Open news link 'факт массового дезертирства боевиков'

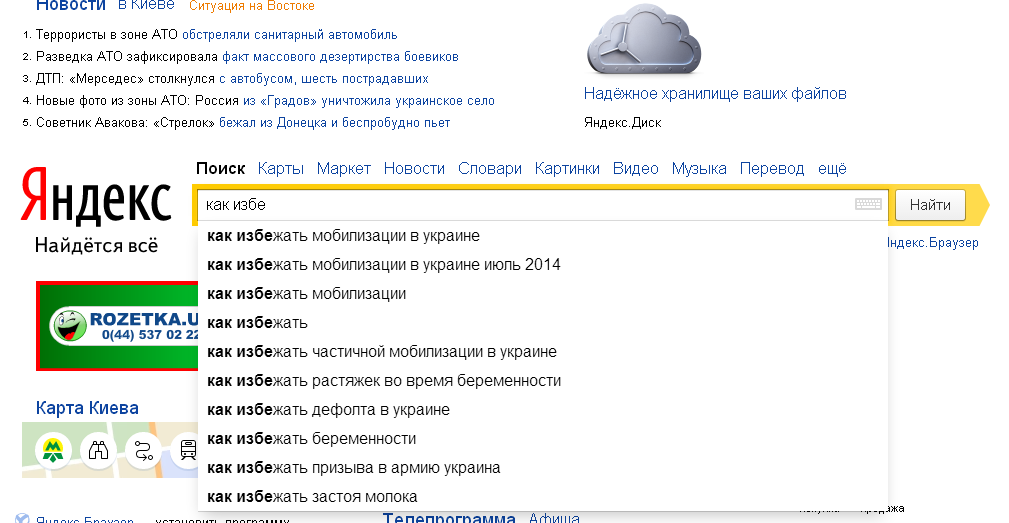340,57
